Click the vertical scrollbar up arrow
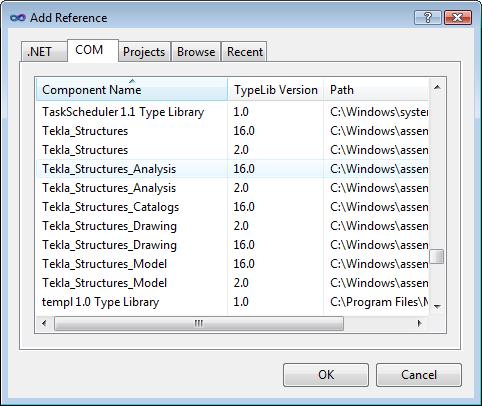 tap(437, 87)
